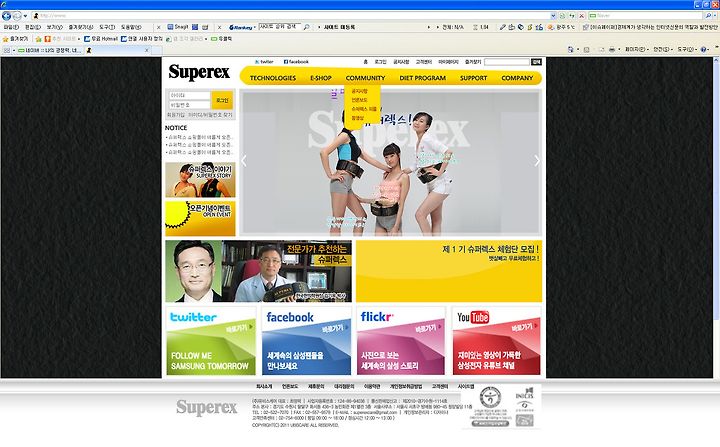Open the Open Event yellow banner
The image size is (720, 447).
point(200,218)
